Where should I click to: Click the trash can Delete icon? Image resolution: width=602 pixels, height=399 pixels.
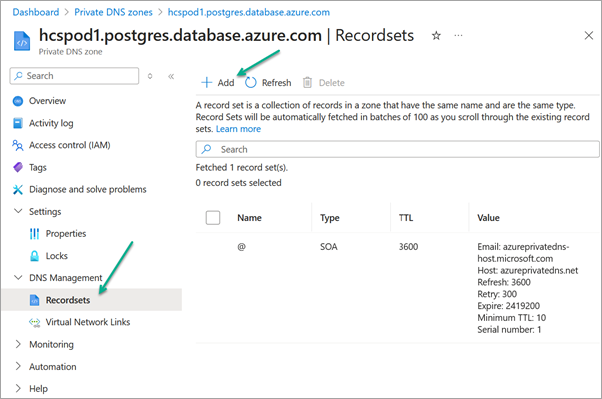tap(308, 83)
